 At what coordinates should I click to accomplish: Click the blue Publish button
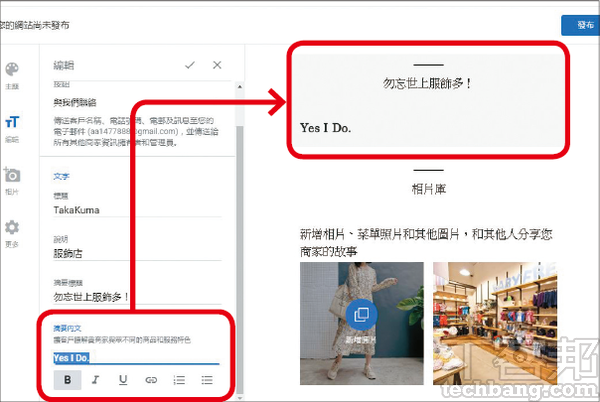(580, 25)
